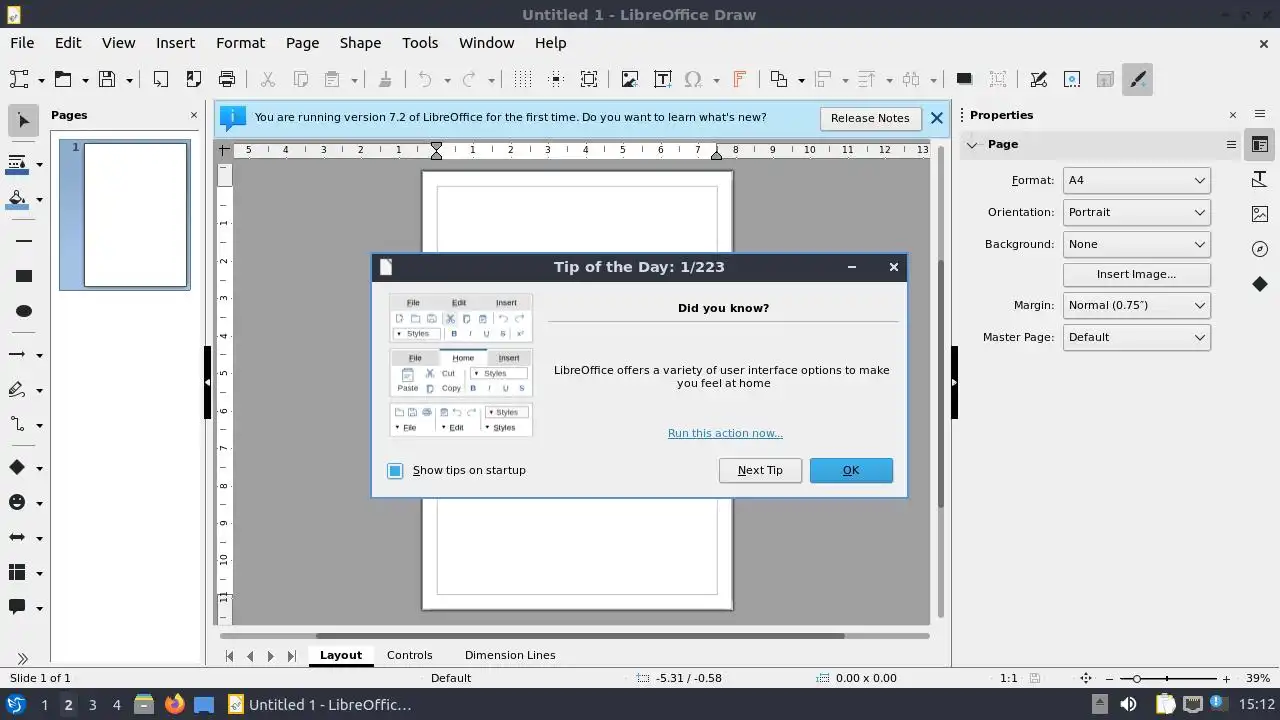This screenshot has height=720, width=1280.
Task: Open the Insert menu
Action: click(175, 43)
